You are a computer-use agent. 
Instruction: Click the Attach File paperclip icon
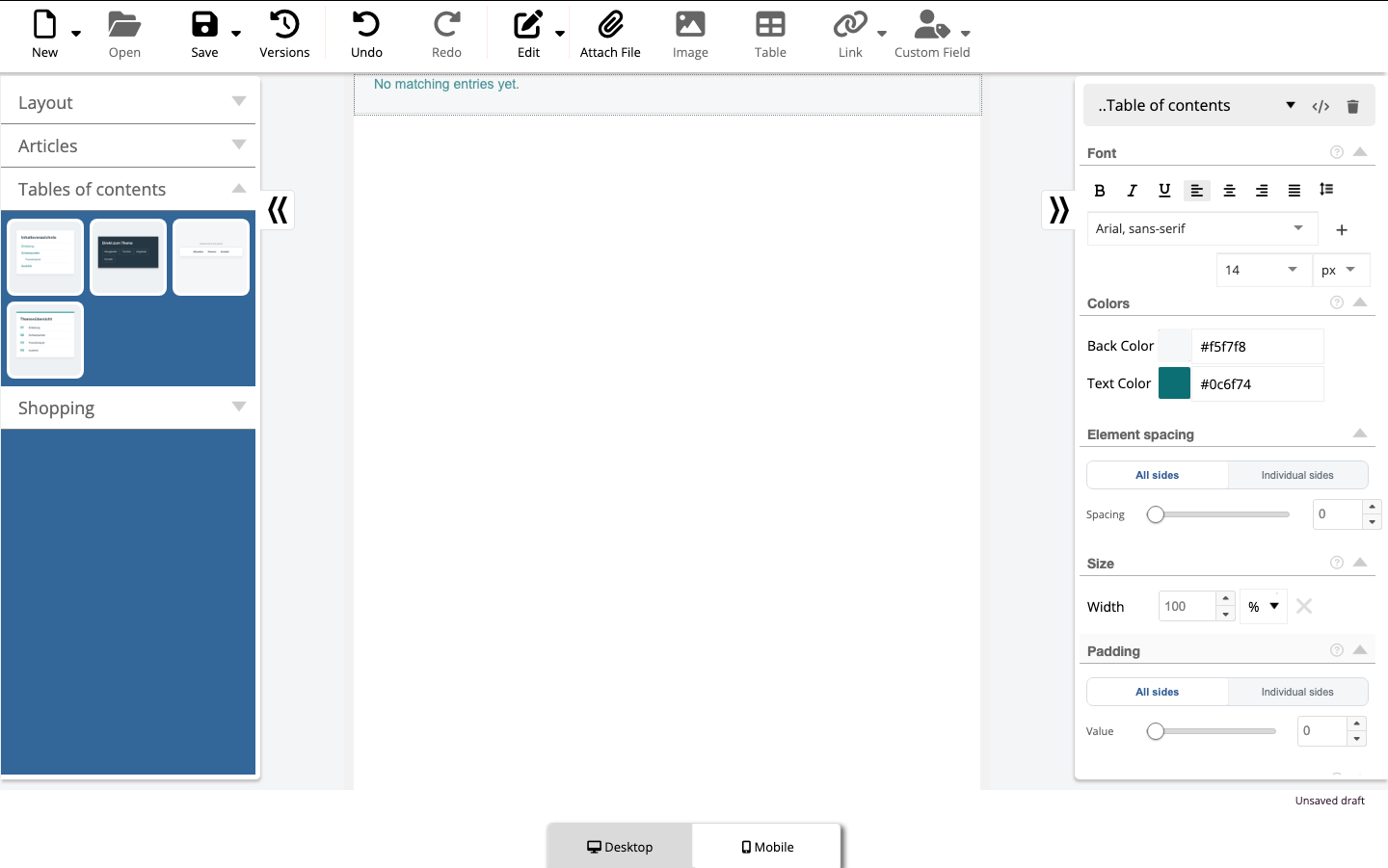[x=610, y=24]
